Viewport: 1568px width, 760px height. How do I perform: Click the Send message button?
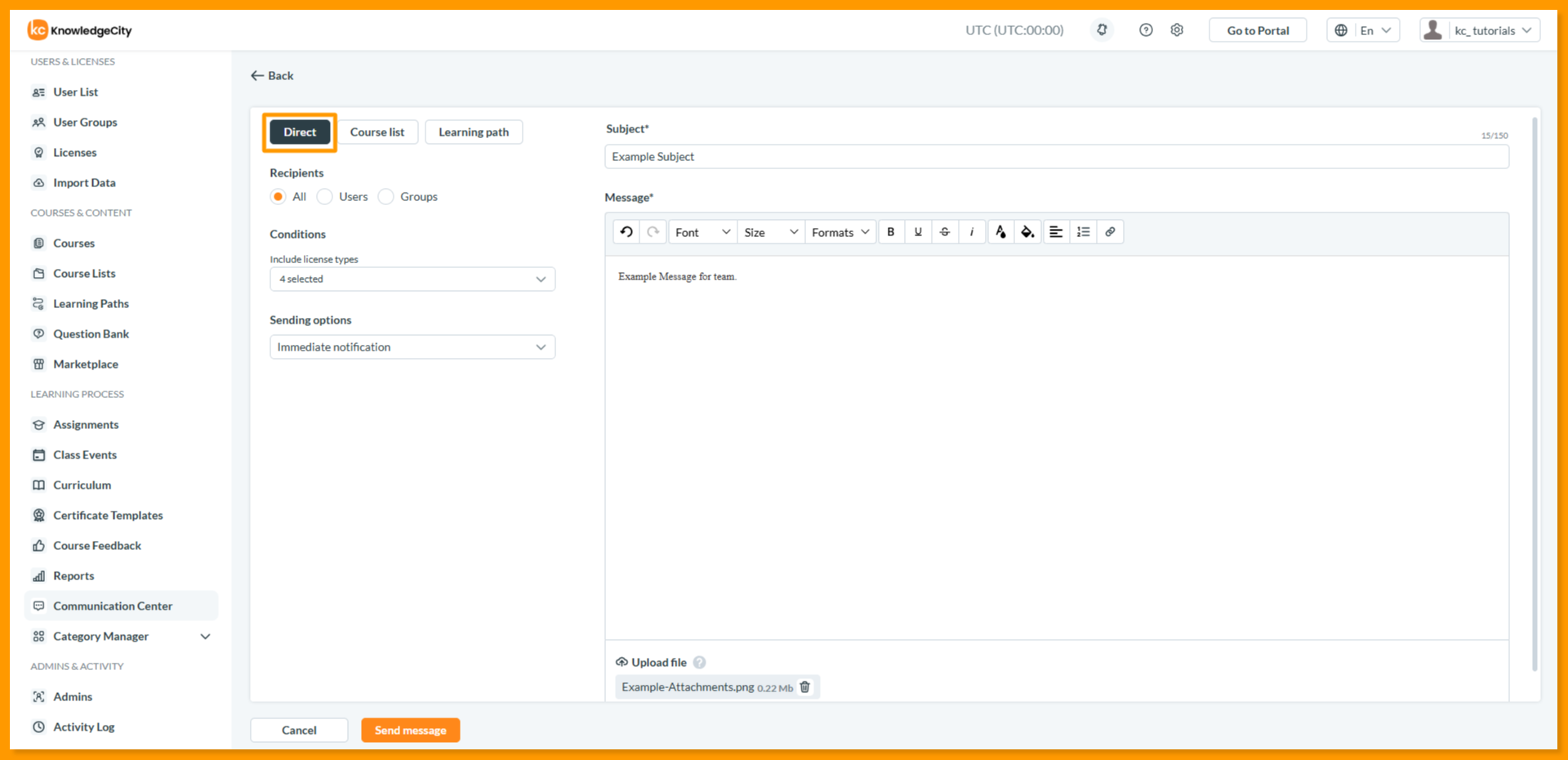[411, 731]
